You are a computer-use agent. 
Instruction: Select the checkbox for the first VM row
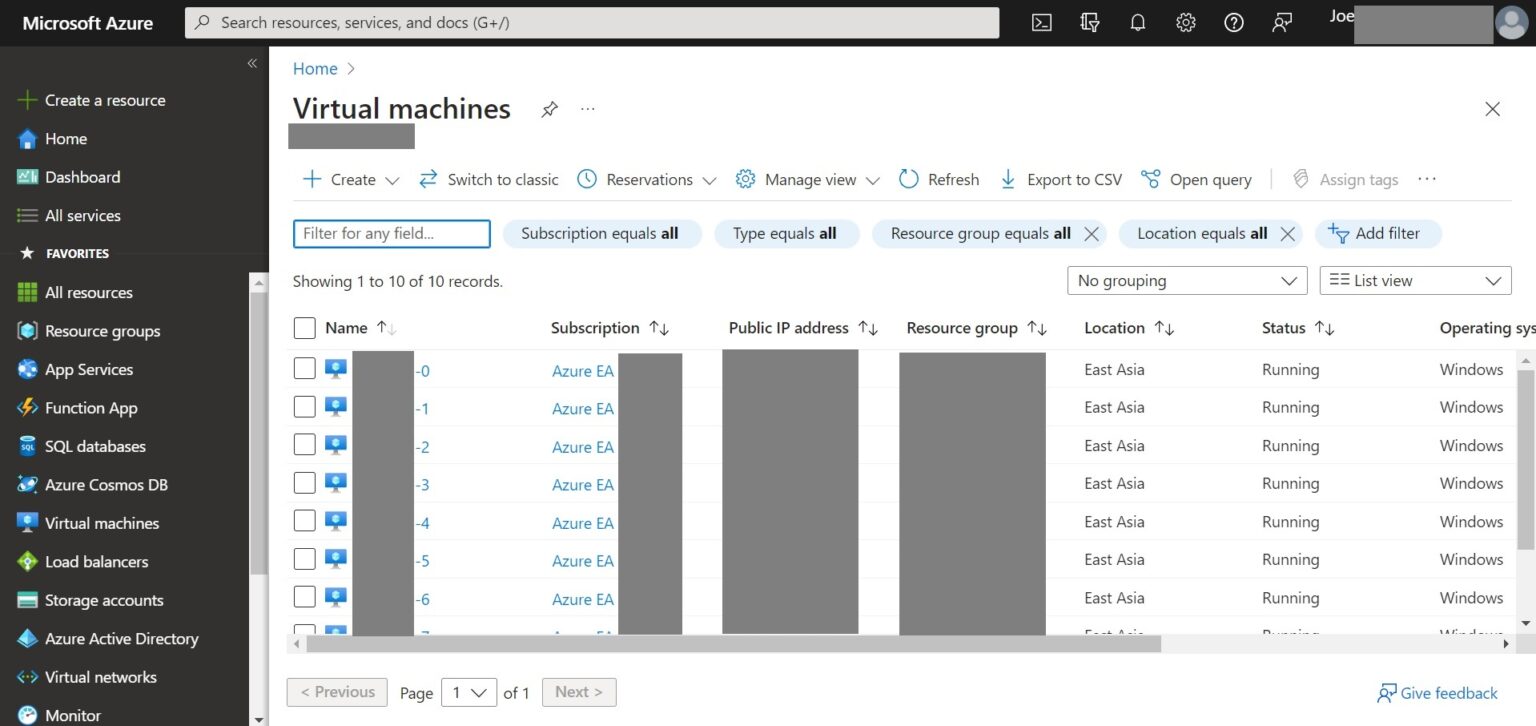304,368
